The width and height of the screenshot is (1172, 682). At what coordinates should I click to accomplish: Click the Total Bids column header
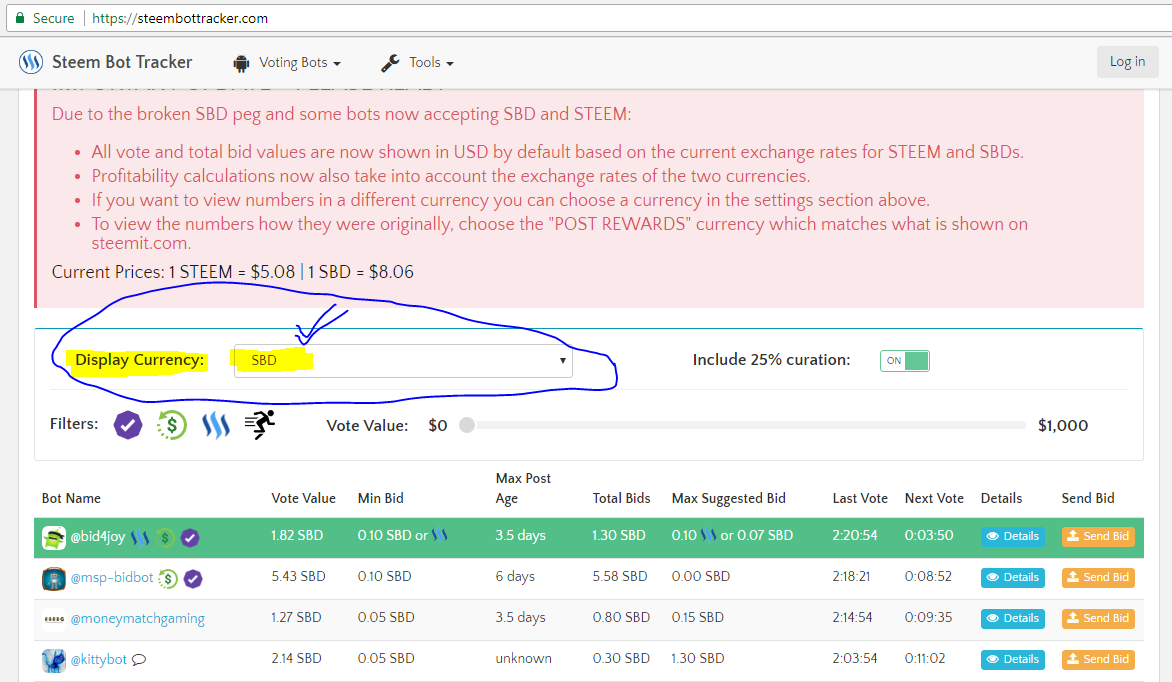pos(622,498)
